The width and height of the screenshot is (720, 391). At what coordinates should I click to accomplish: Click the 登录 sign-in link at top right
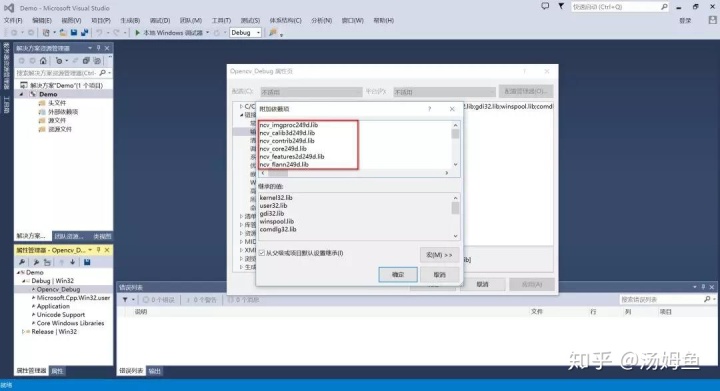coord(685,20)
